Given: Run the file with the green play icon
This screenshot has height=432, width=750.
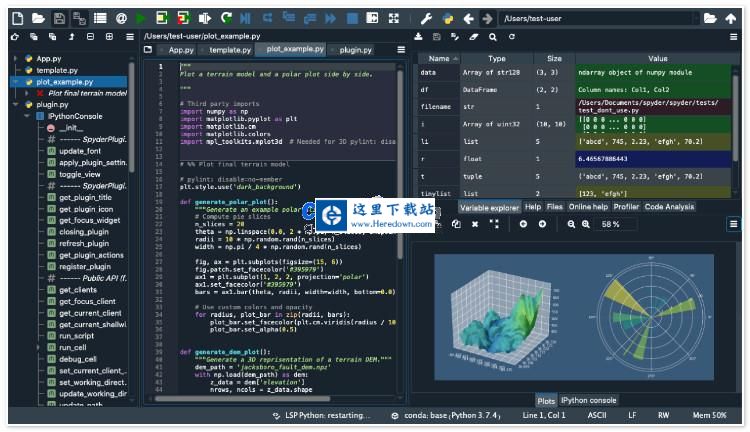Looking at the screenshot, I should (x=141, y=18).
